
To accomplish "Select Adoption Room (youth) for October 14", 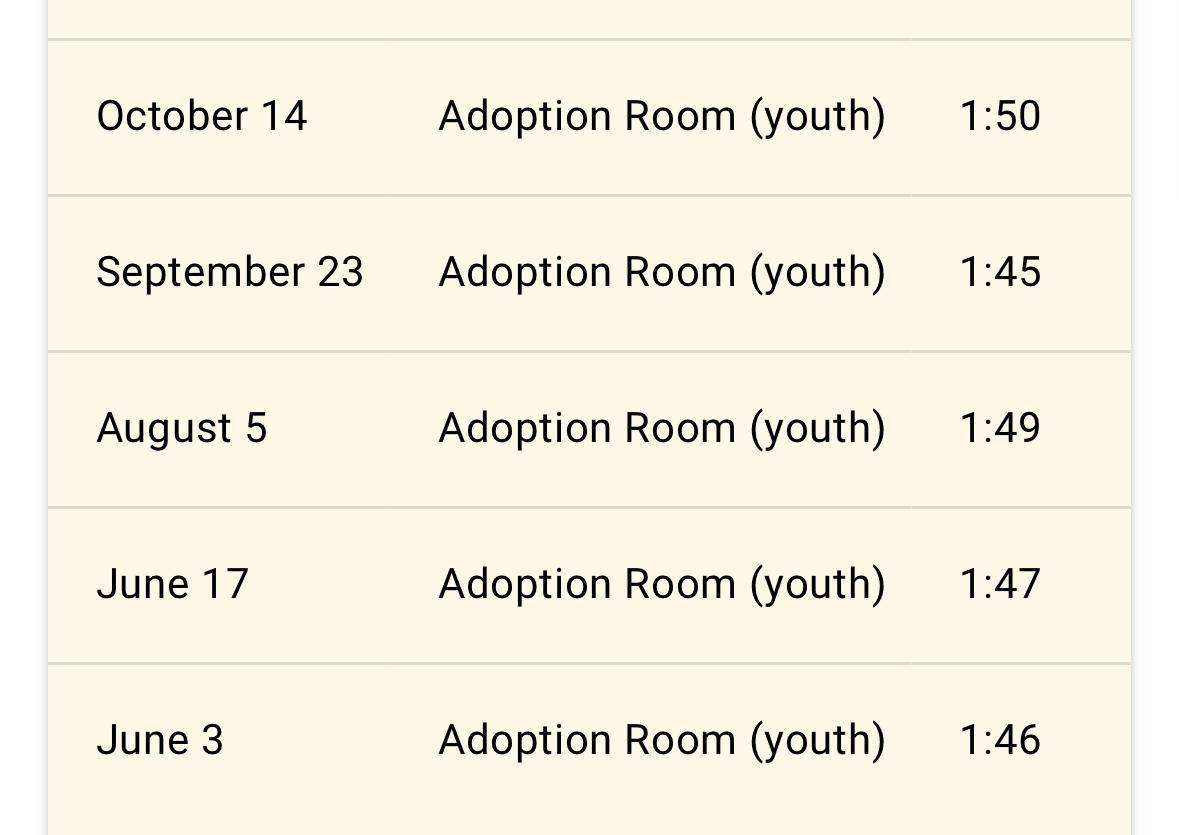I will point(662,116).
